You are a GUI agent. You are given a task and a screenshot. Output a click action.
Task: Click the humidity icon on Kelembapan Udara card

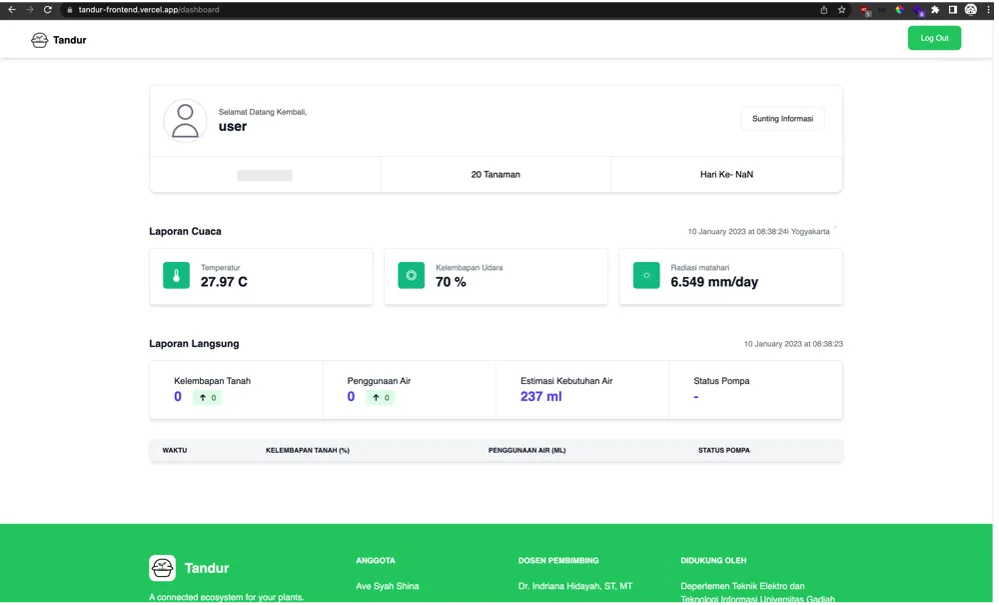coord(411,274)
